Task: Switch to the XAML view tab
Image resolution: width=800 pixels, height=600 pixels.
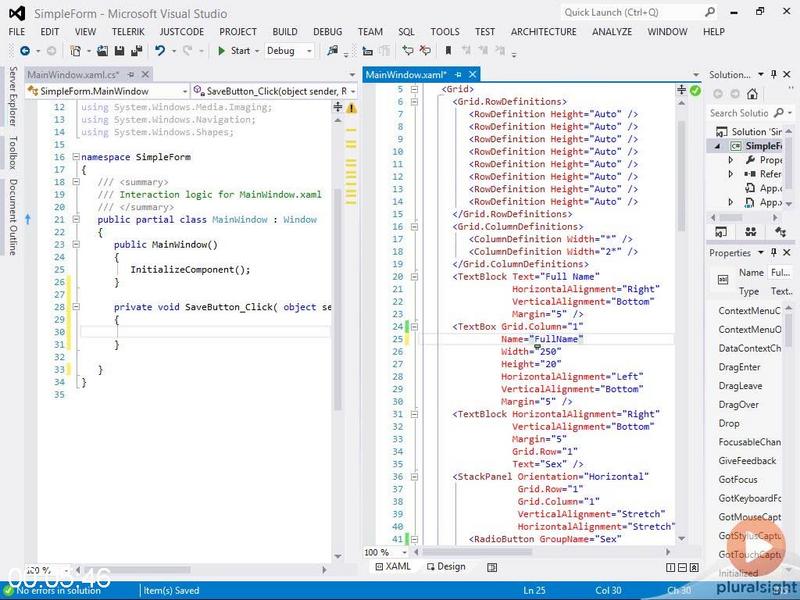Action: click(x=393, y=566)
